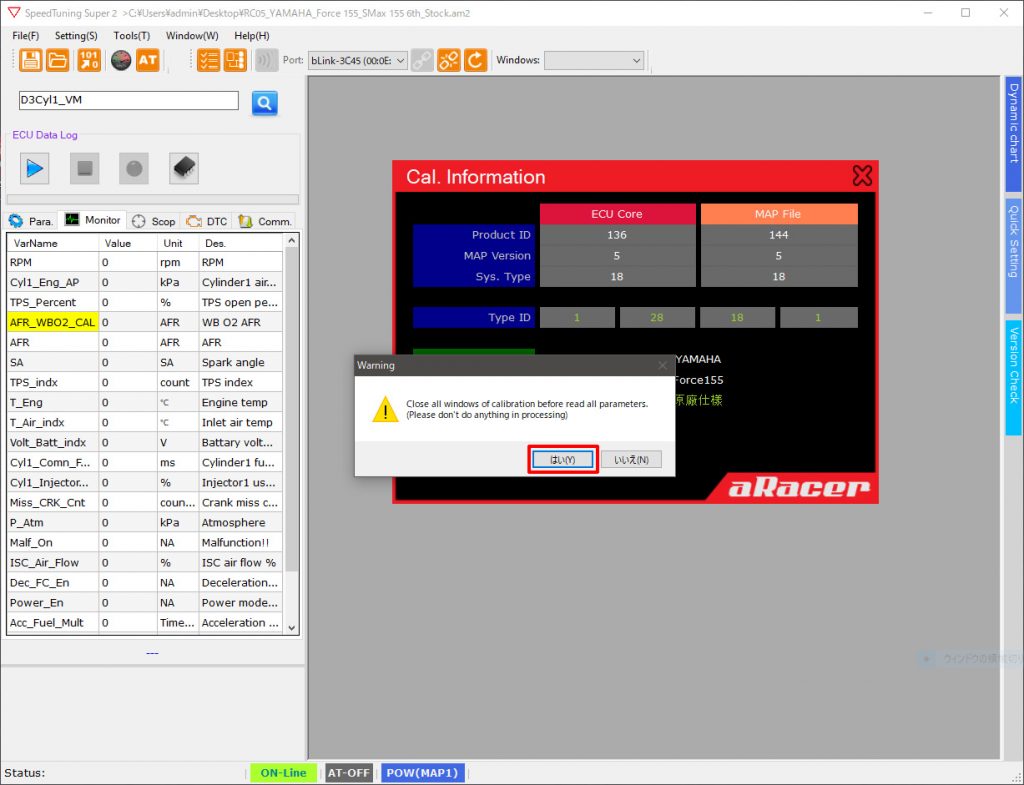
Task: Click the orange broken-link disconnect icon
Action: 449,60
